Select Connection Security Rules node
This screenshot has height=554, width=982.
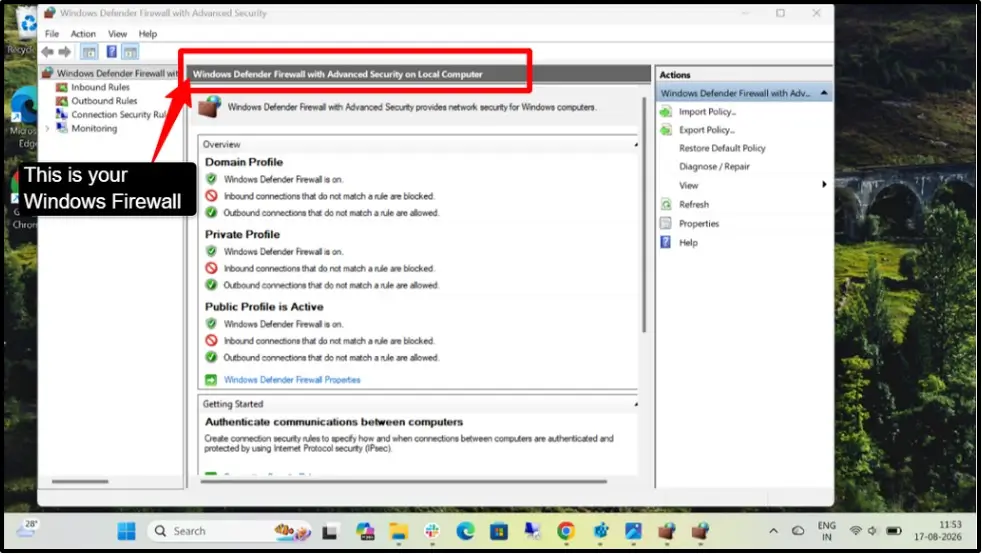[118, 115]
